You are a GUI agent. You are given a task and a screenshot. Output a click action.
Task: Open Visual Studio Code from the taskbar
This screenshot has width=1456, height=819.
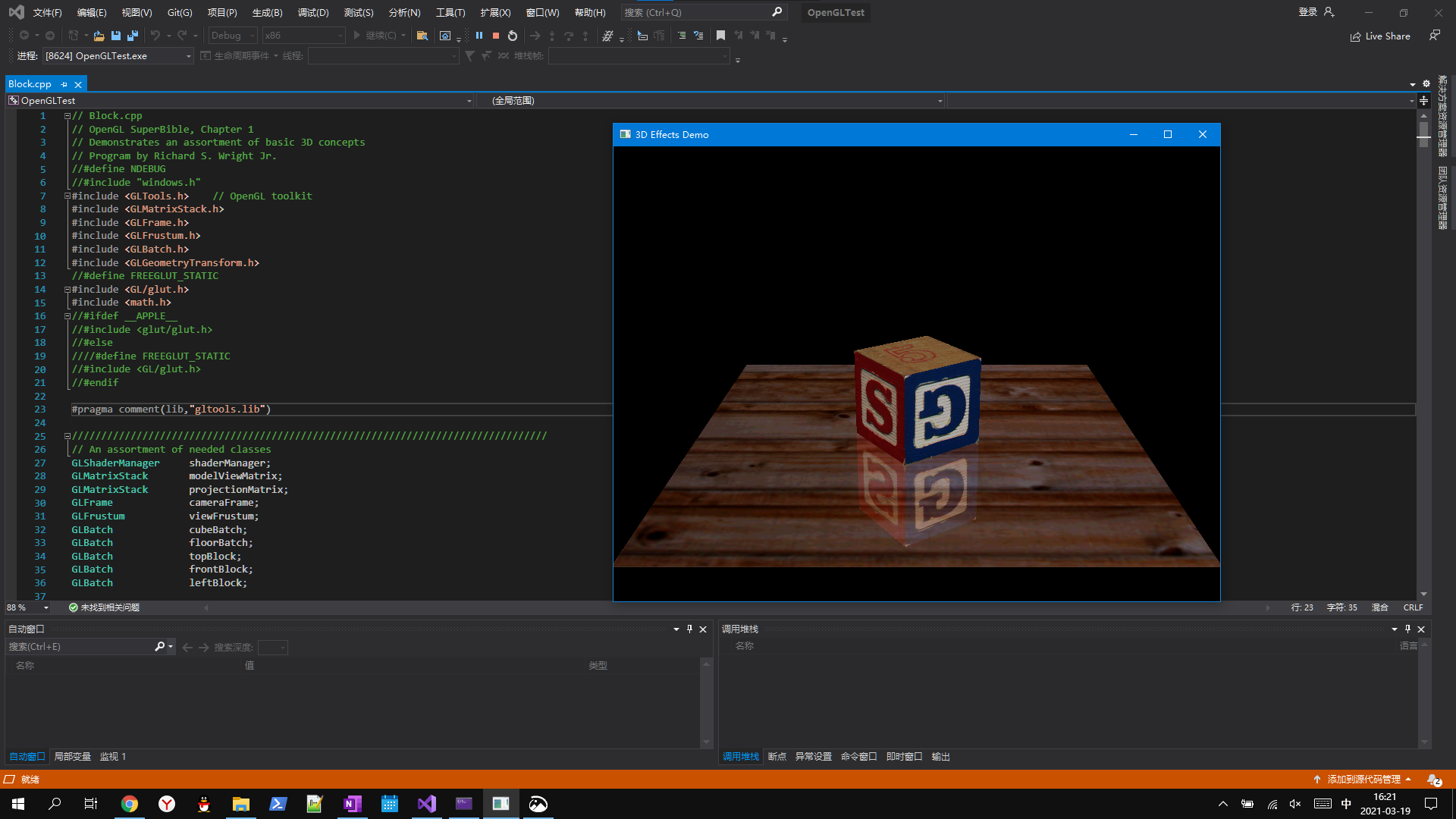pos(426,803)
